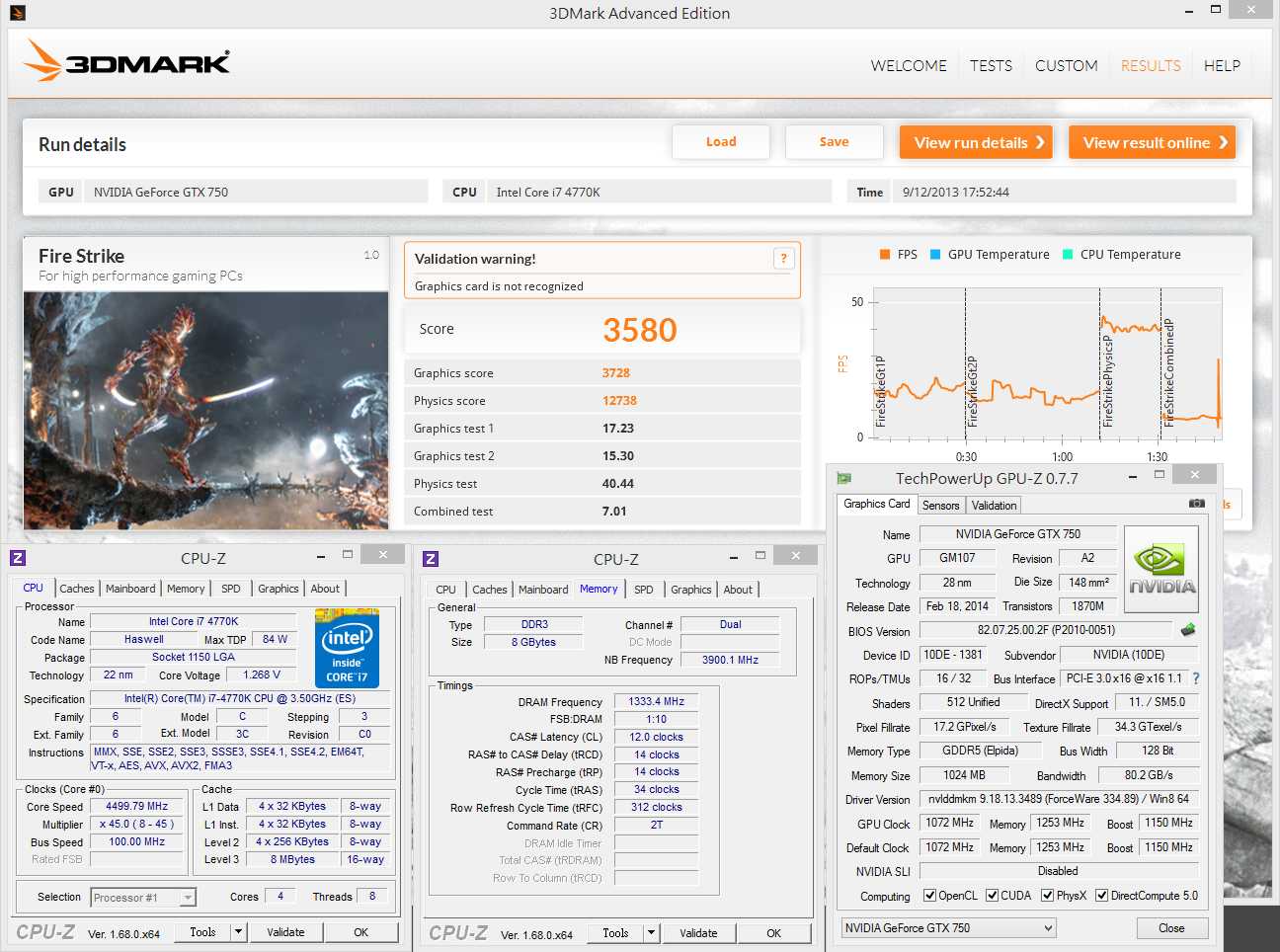Click the validation warning help icon
The height and width of the screenshot is (952, 1280).
coord(783,259)
